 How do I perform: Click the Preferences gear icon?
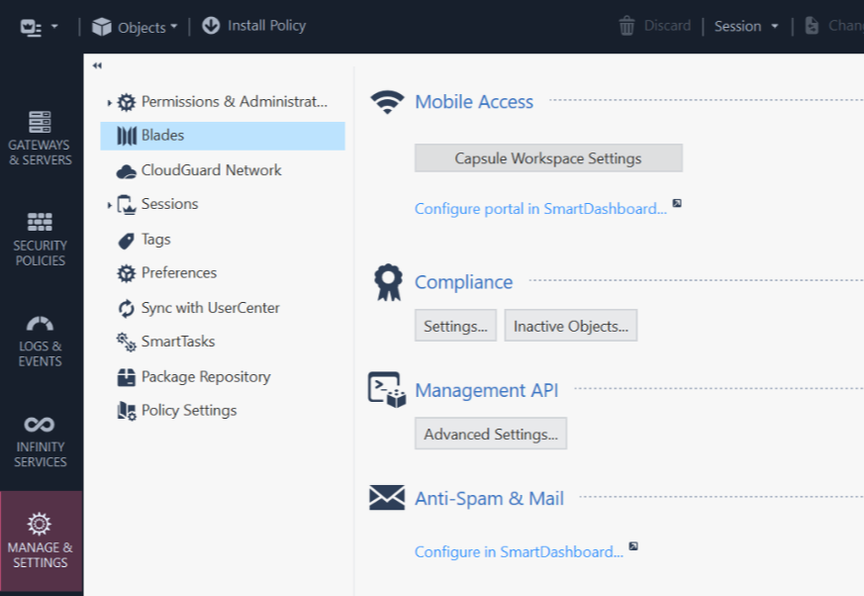point(126,274)
